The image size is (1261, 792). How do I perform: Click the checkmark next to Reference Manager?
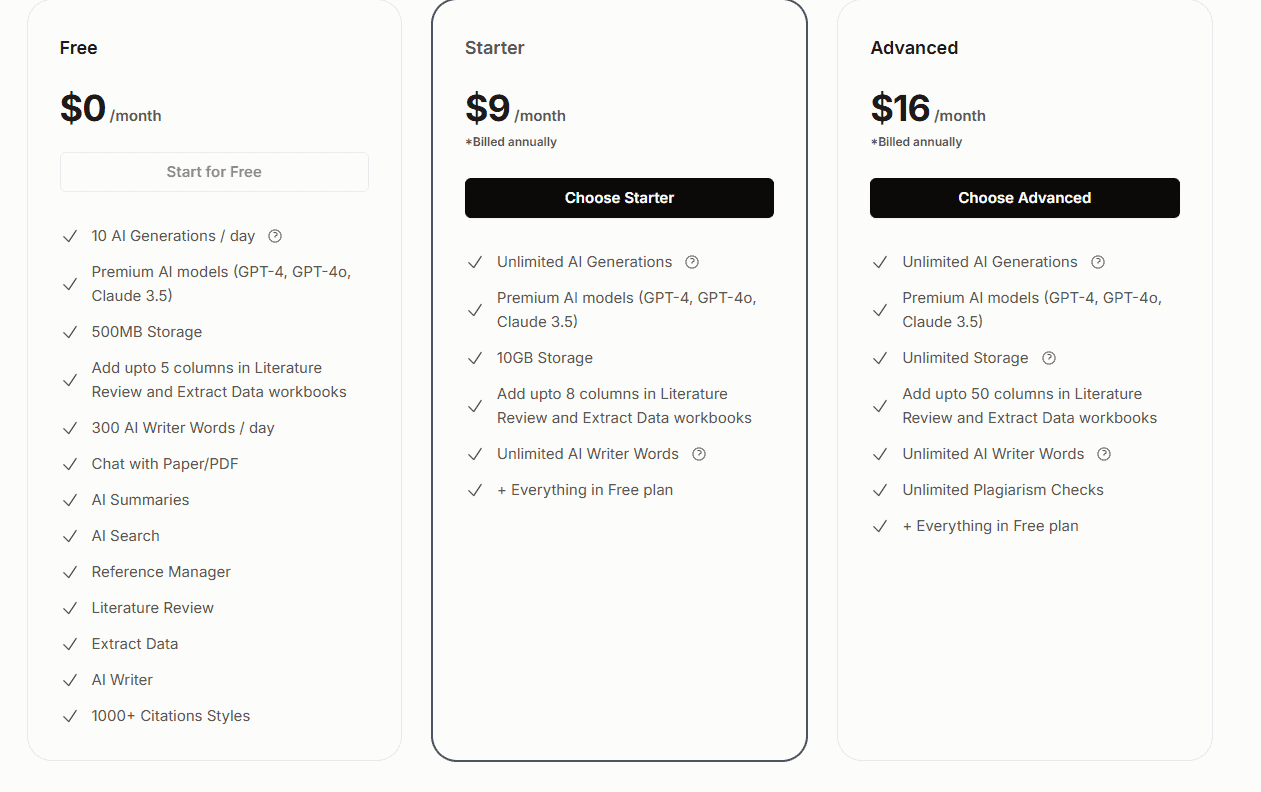tap(70, 571)
